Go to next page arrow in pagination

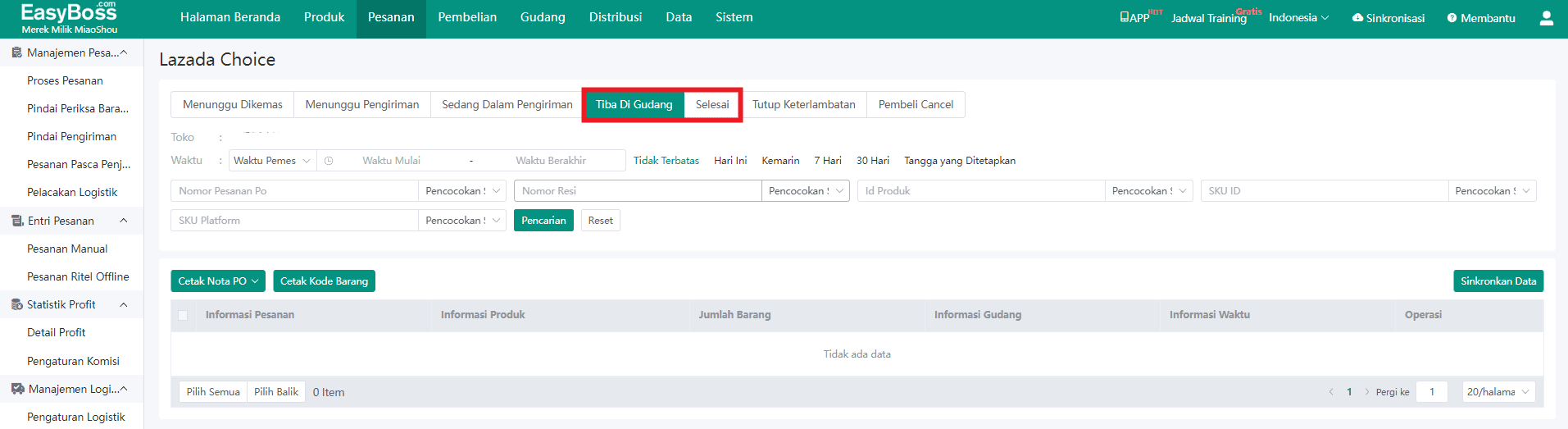click(1367, 392)
